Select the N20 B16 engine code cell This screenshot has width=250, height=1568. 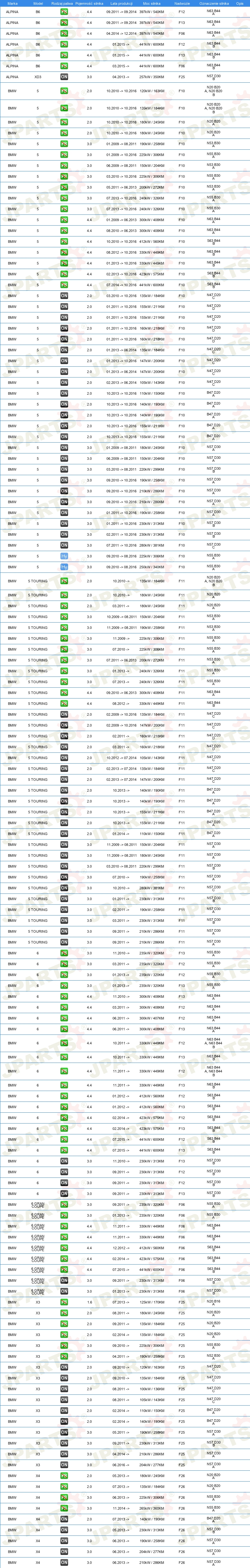pyautogui.click(x=214, y=1303)
